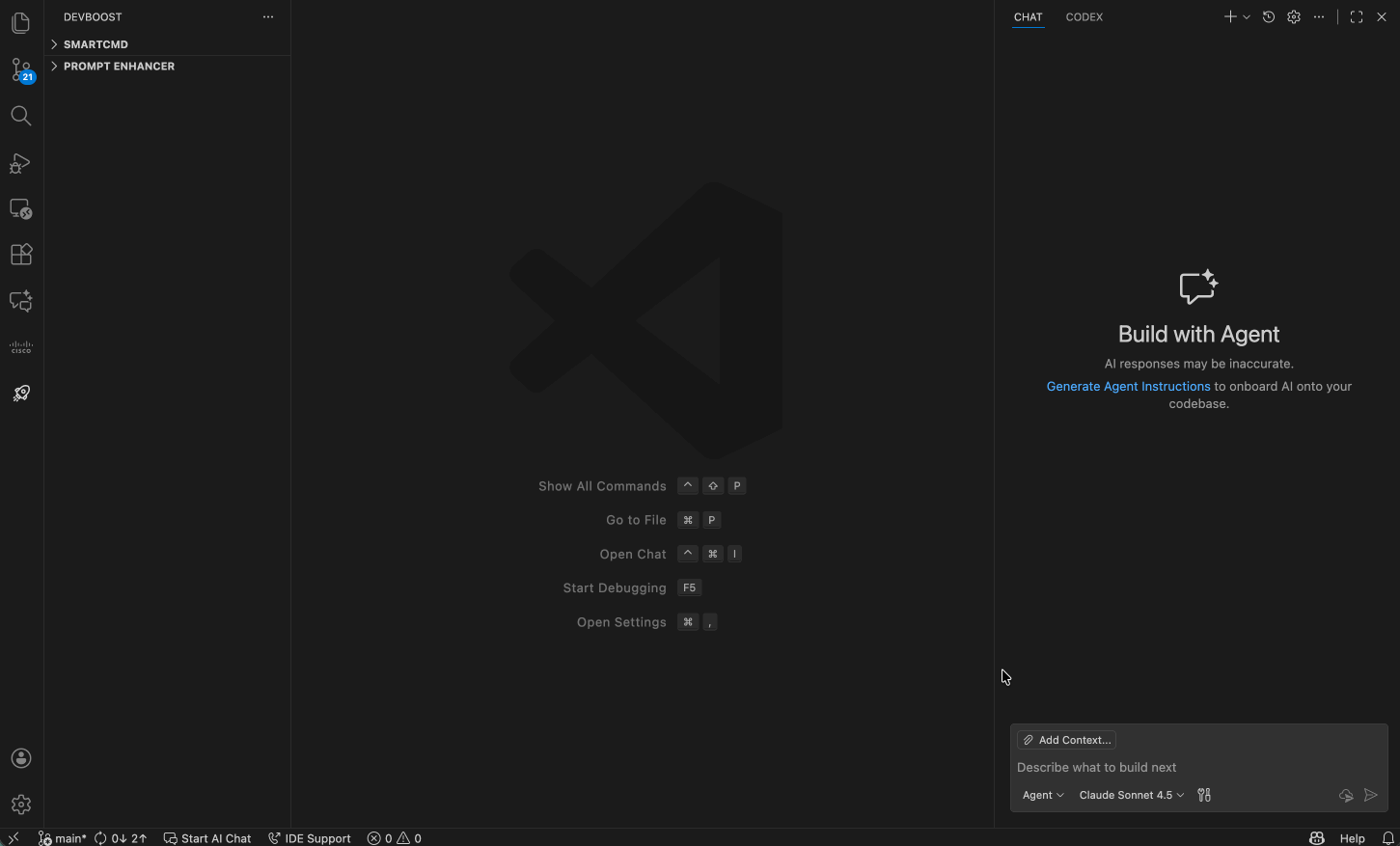Select the CHAT tab
Image resolution: width=1400 pixels, height=846 pixels.
(x=1028, y=16)
